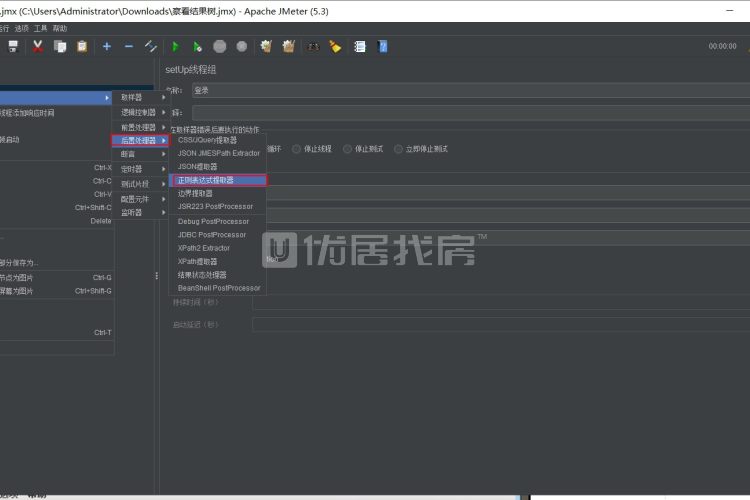Viewport: 750px width, 500px height.
Task: Open 选项 menu in menu bar
Action: pyautogui.click(x=22, y=28)
